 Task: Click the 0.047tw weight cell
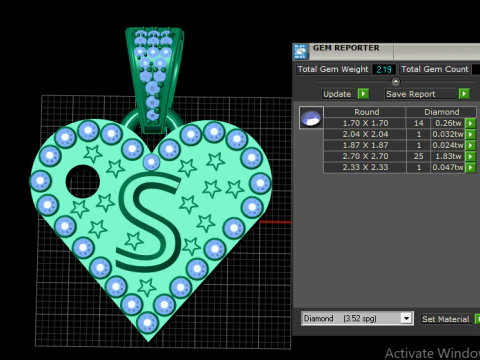[448, 167]
